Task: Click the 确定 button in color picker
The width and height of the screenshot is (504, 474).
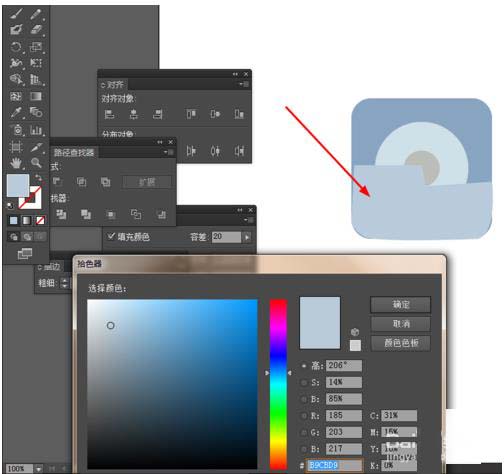Action: [400, 305]
